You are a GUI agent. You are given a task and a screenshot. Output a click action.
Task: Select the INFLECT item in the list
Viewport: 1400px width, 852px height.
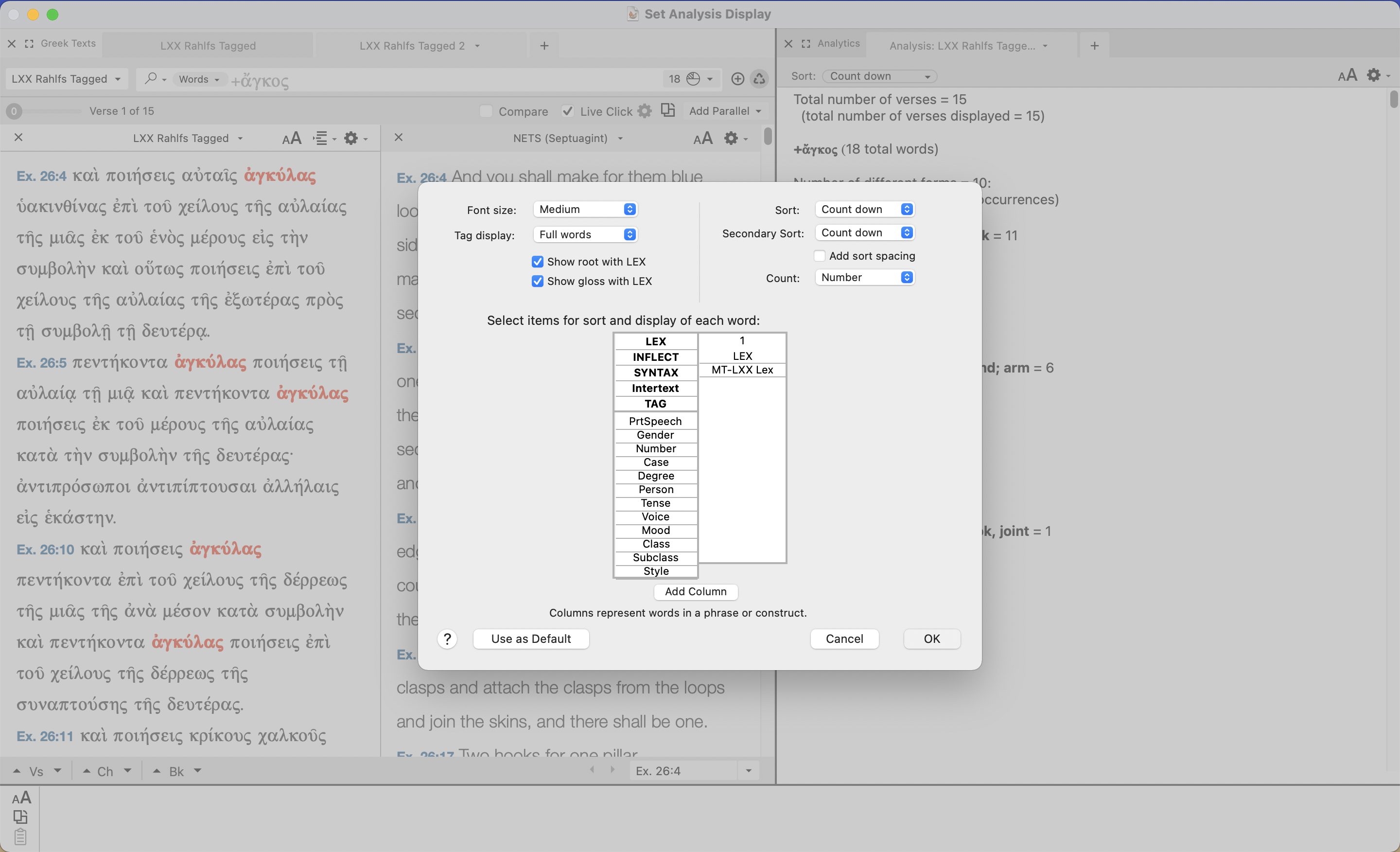(655, 357)
